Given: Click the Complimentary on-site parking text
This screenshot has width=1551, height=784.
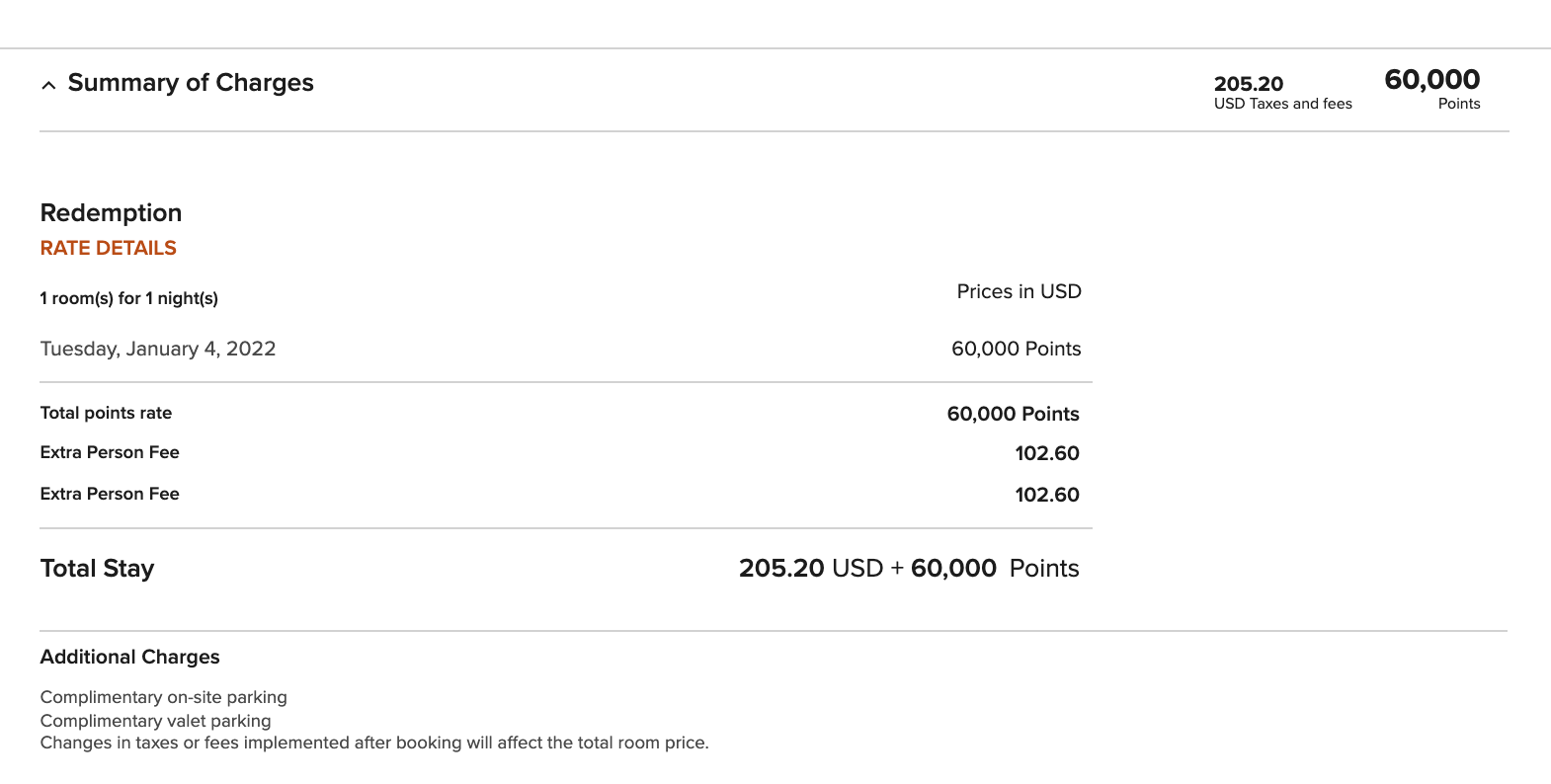Looking at the screenshot, I should (x=164, y=697).
